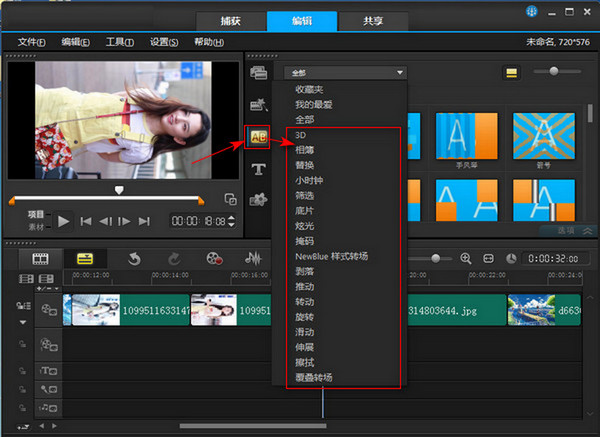This screenshot has height=437, width=600.
Task: Click the voice track icon
Action: 49,390
